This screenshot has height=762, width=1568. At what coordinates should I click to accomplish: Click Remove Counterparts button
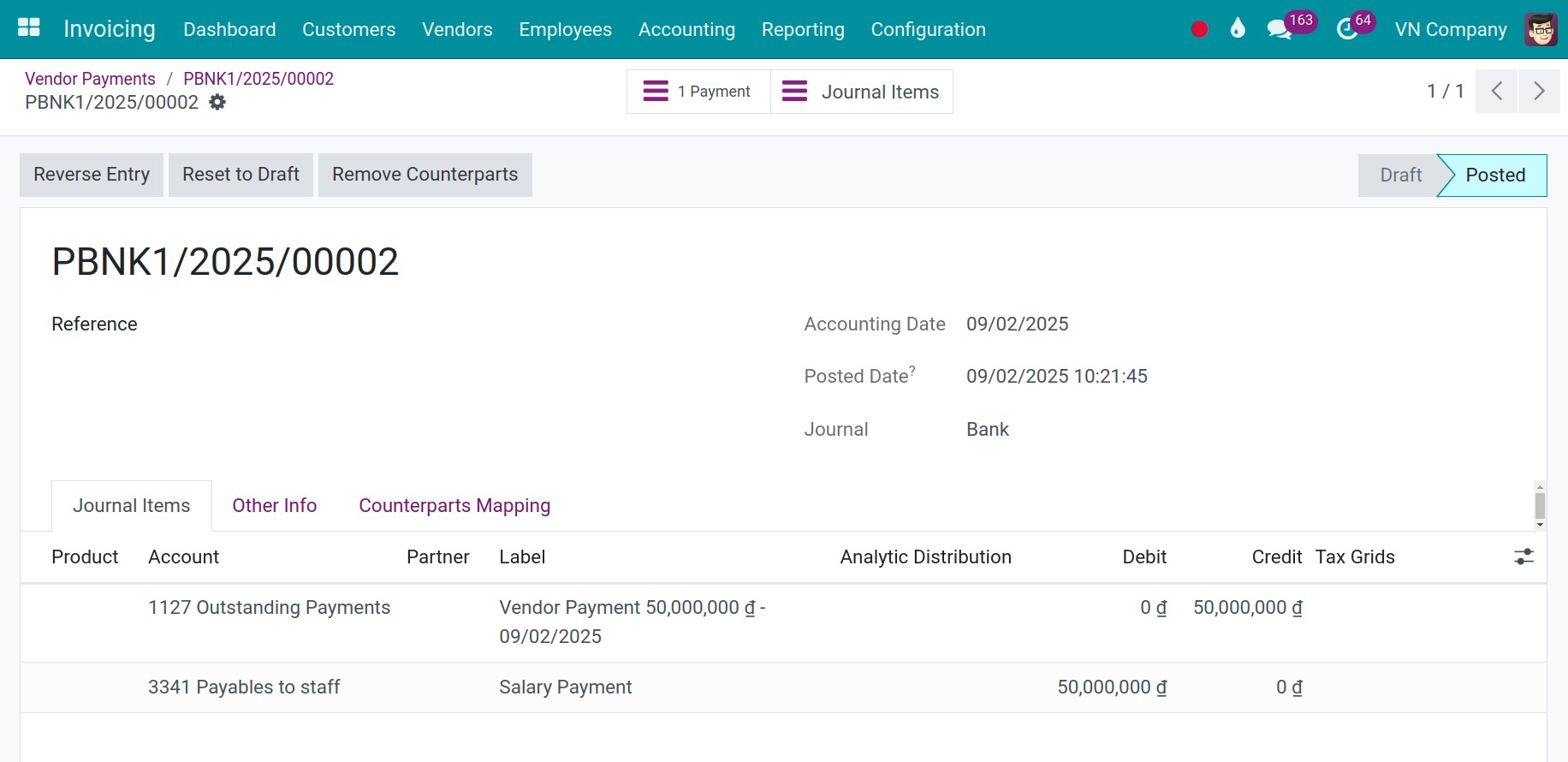(x=425, y=175)
